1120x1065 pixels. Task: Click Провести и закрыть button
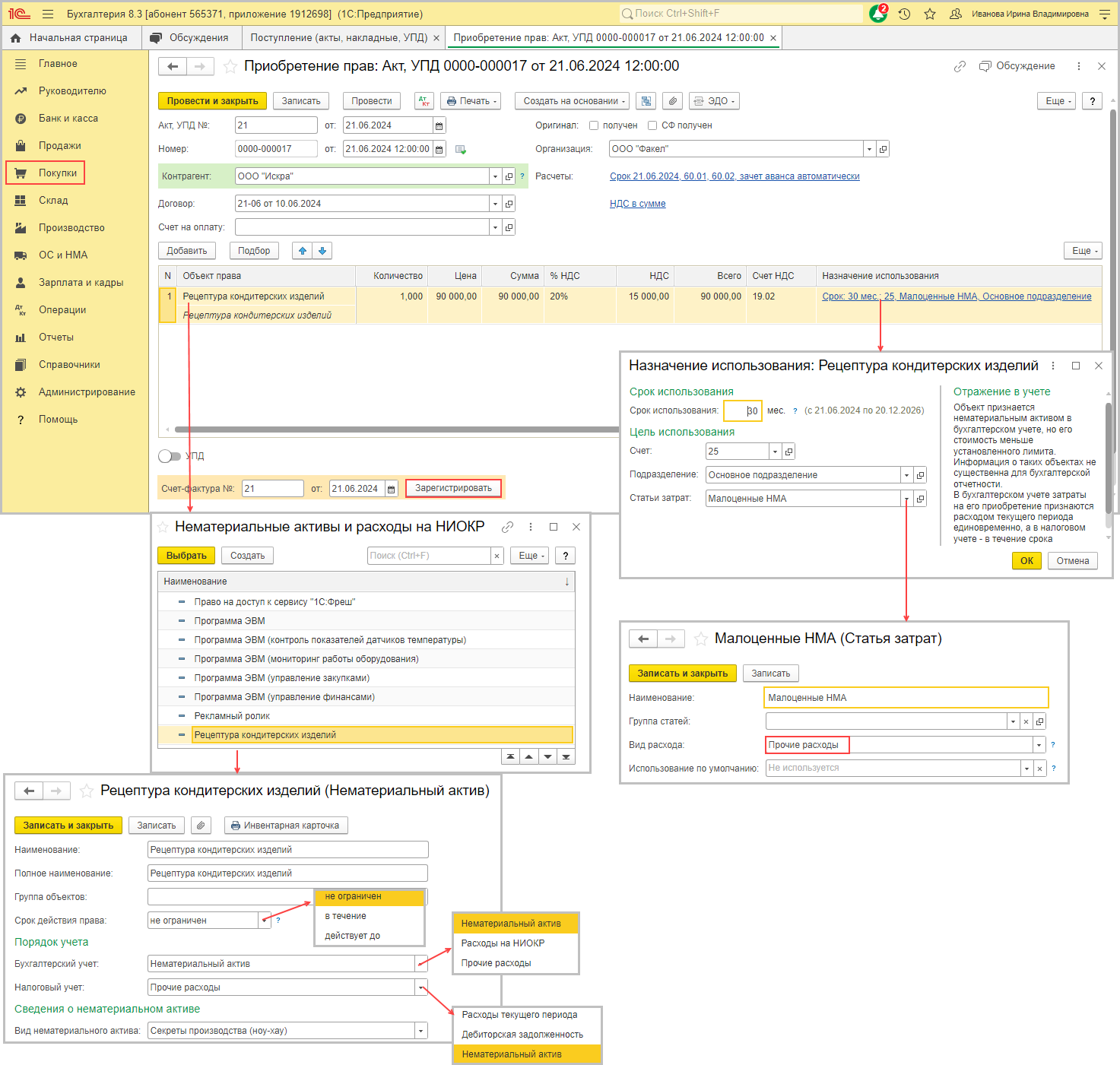click(x=213, y=101)
